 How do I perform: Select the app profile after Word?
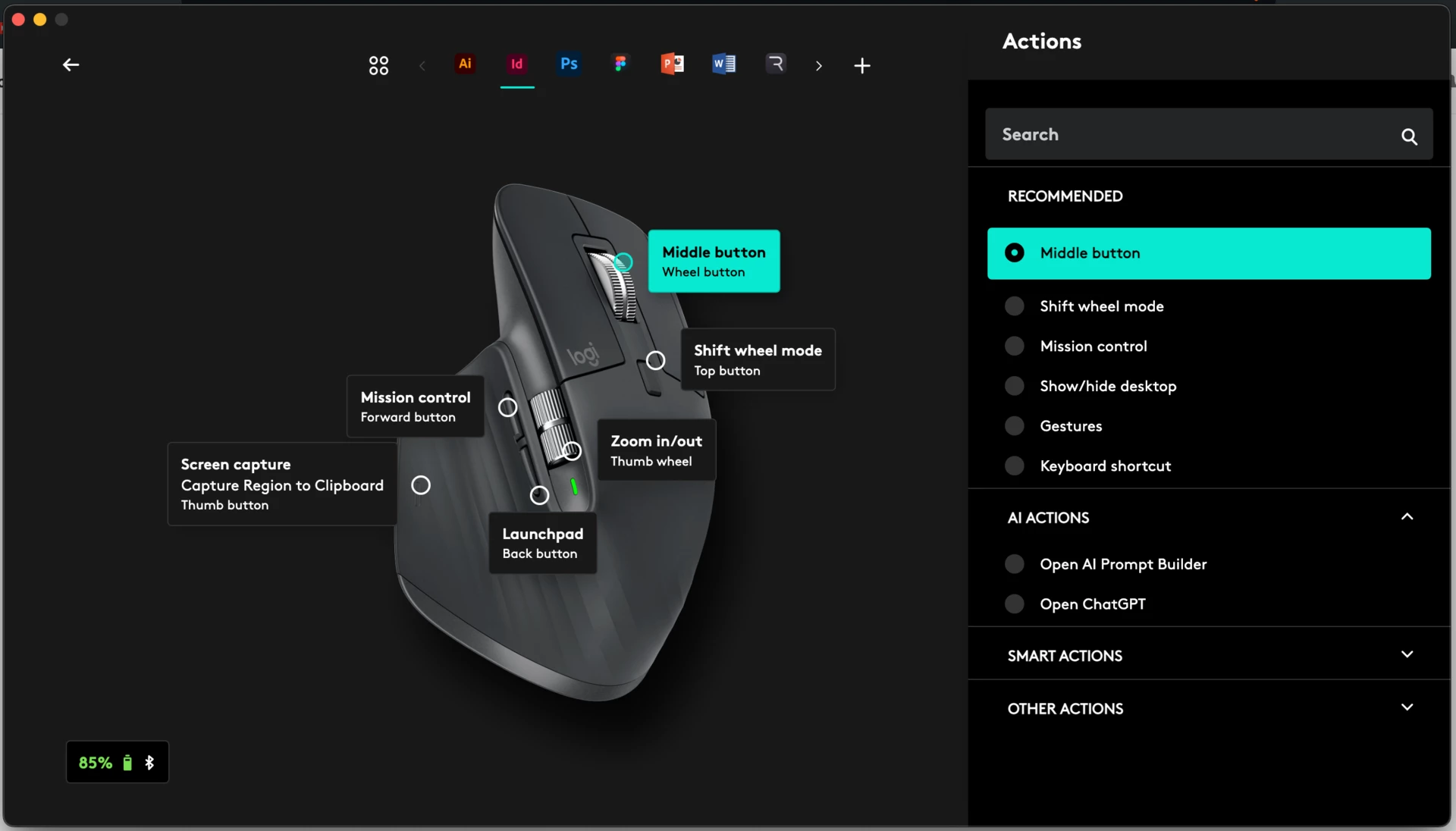pos(775,64)
